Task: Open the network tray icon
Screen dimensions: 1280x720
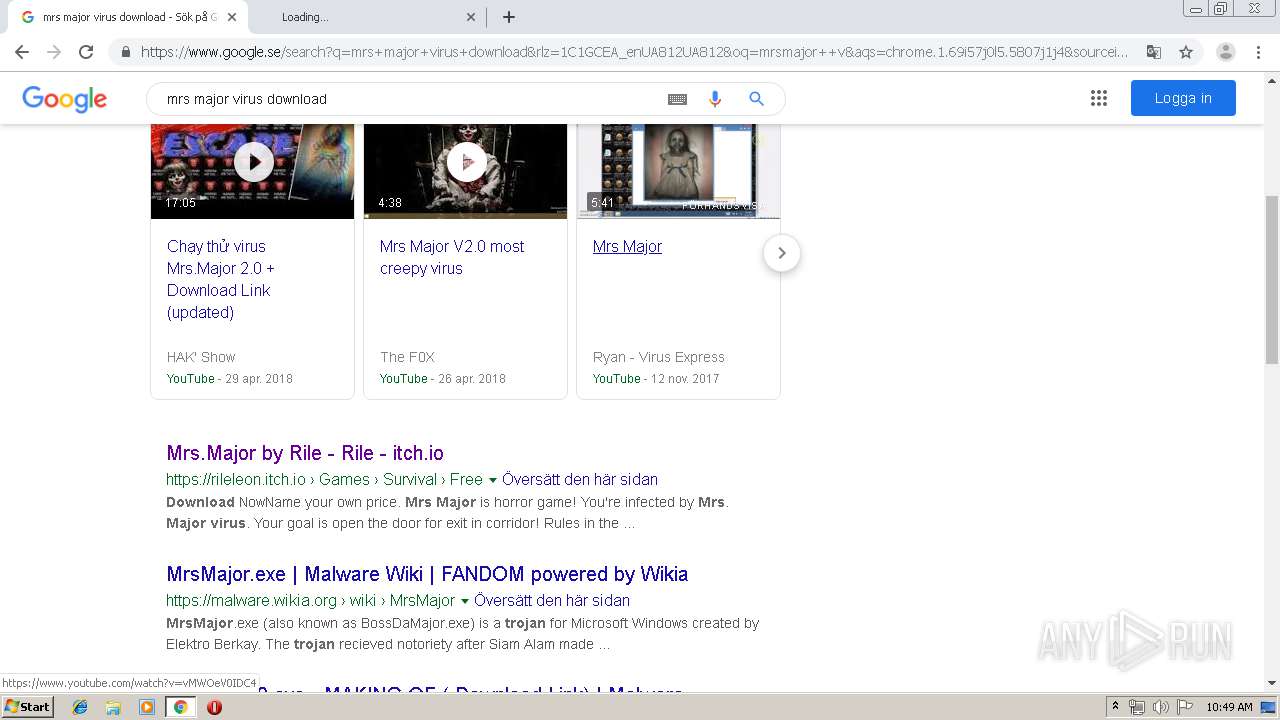Action: pyautogui.click(x=1137, y=707)
